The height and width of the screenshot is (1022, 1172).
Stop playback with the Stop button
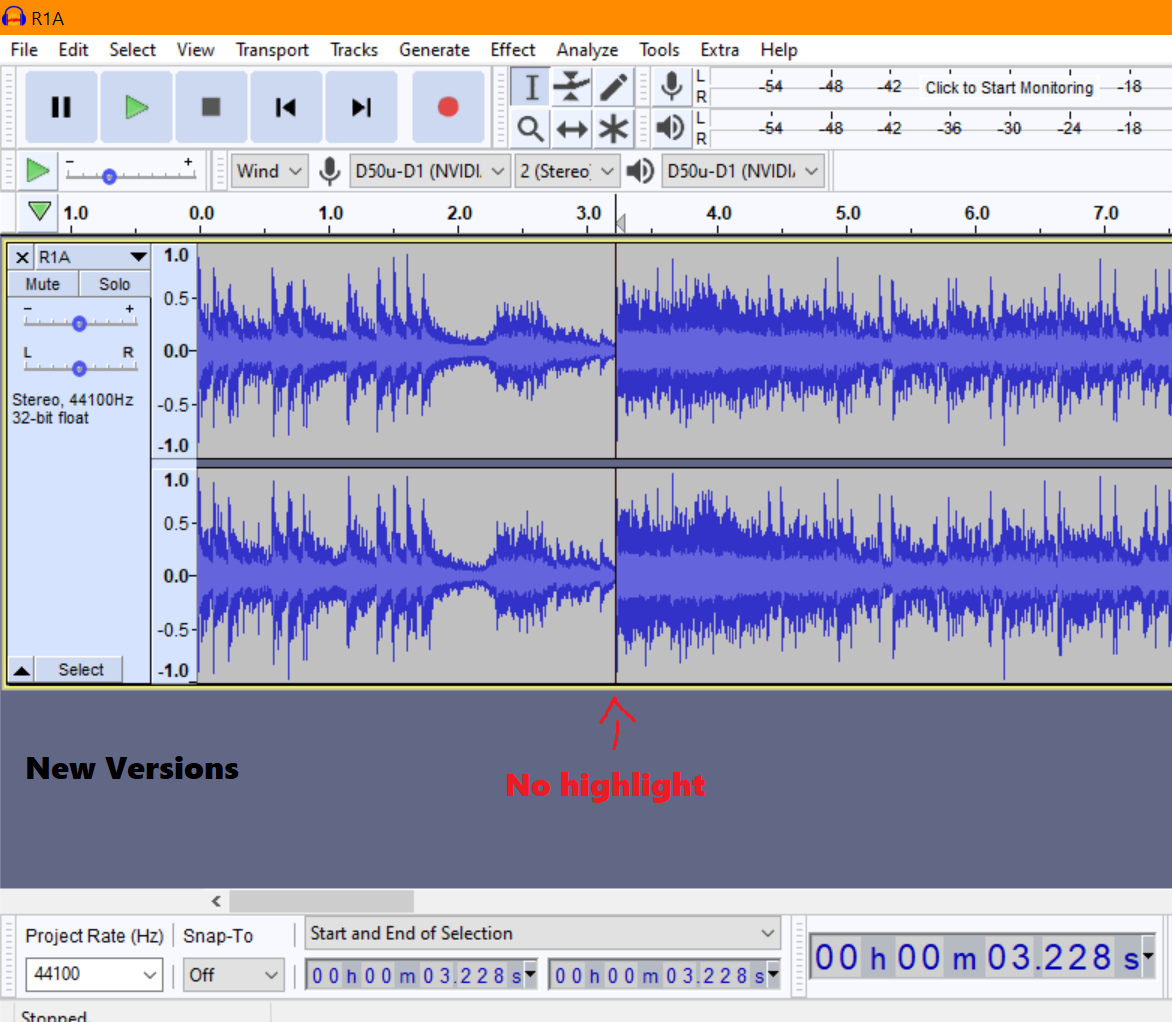211,107
